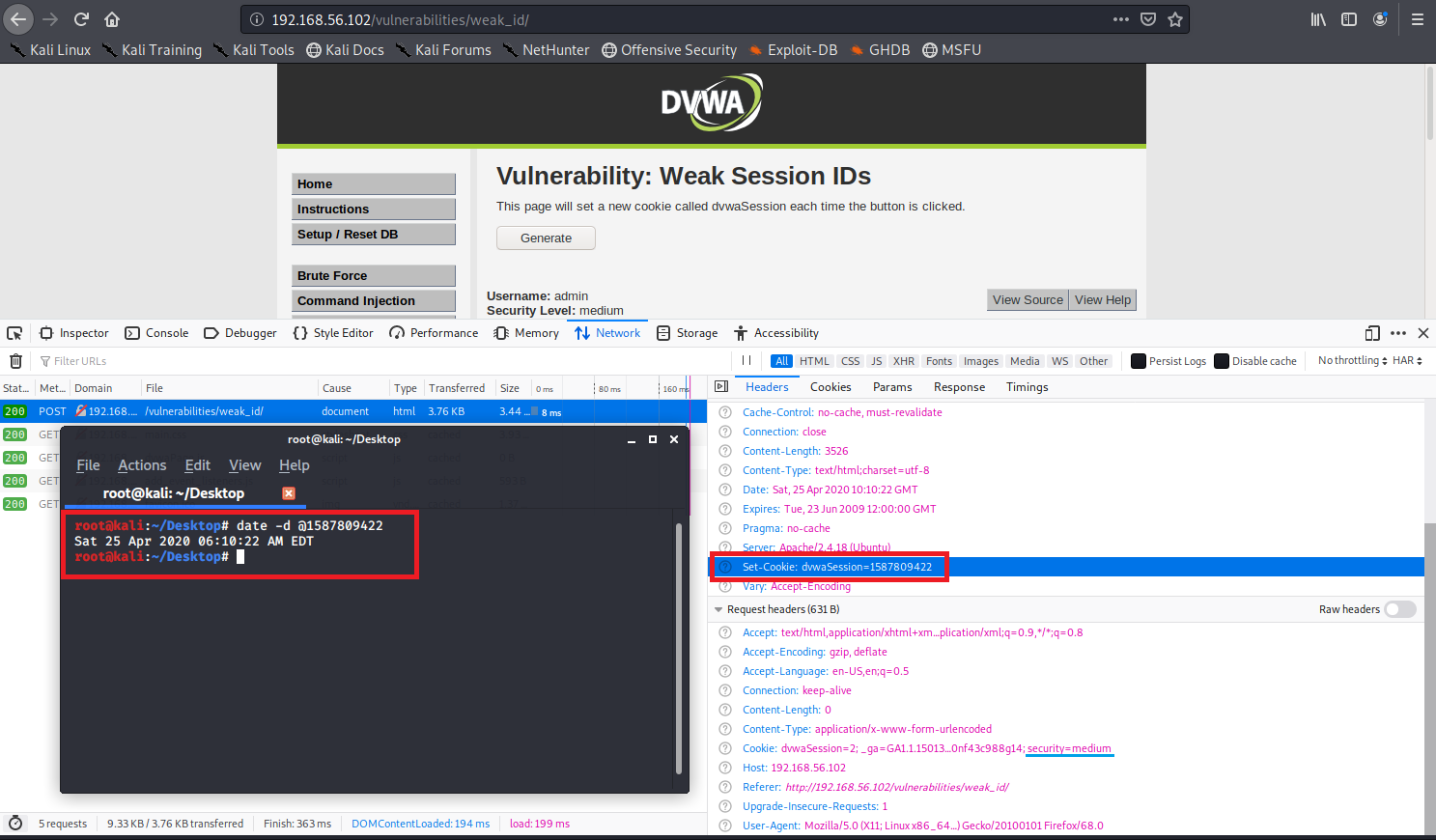Enable the Persist Logs checkbox

[1139, 361]
